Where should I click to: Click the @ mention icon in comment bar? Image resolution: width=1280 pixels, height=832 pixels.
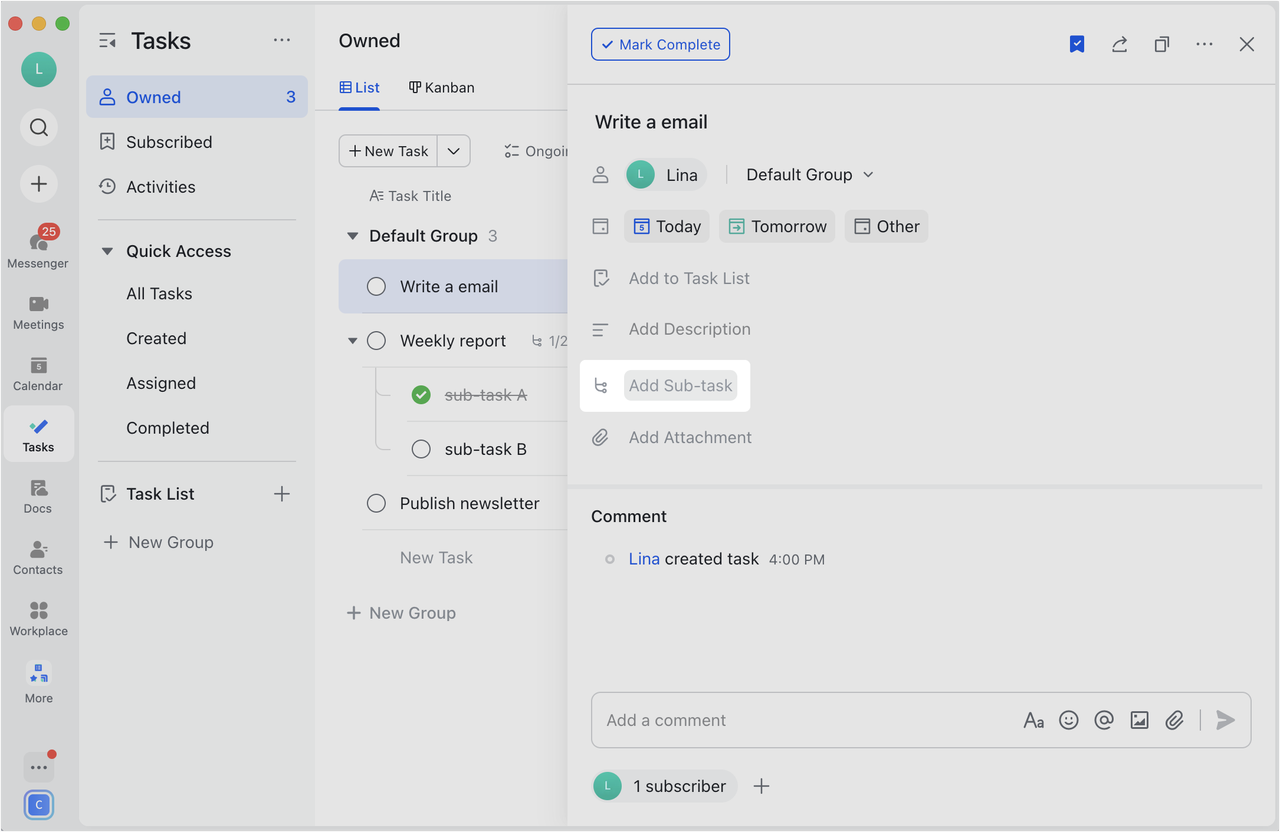point(1103,720)
